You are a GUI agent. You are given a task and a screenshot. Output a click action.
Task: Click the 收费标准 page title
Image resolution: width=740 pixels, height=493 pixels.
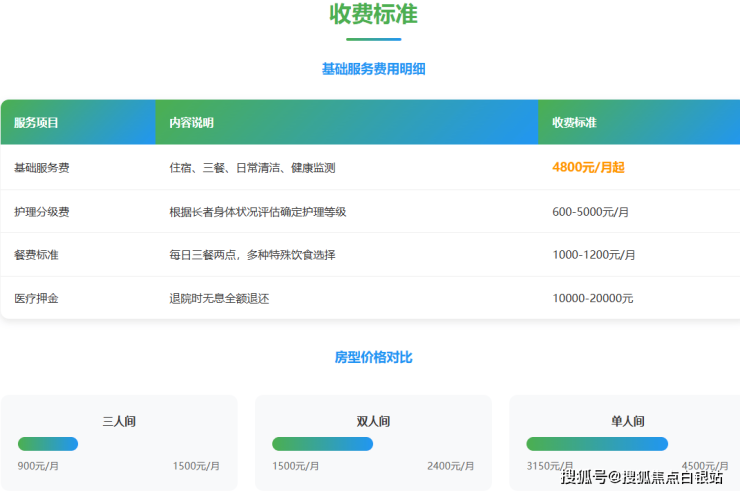pyautogui.click(x=373, y=15)
